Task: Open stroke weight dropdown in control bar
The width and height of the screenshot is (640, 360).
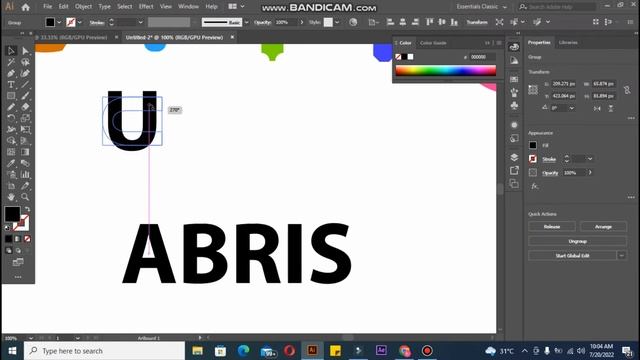Action: [x=140, y=22]
